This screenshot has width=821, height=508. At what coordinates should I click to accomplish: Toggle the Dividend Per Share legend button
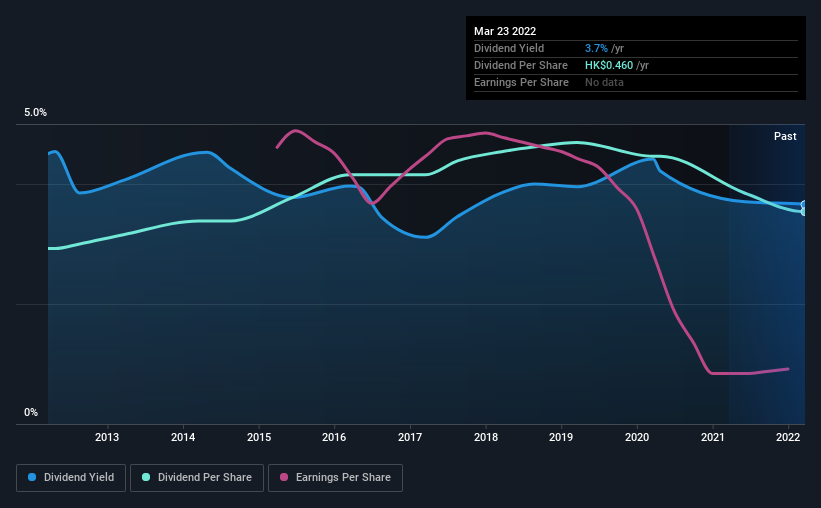(197, 478)
